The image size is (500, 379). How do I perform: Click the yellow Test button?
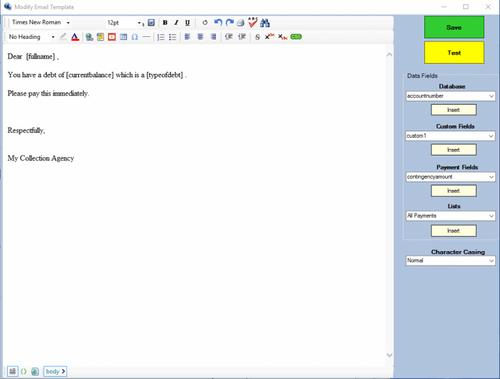click(x=454, y=53)
